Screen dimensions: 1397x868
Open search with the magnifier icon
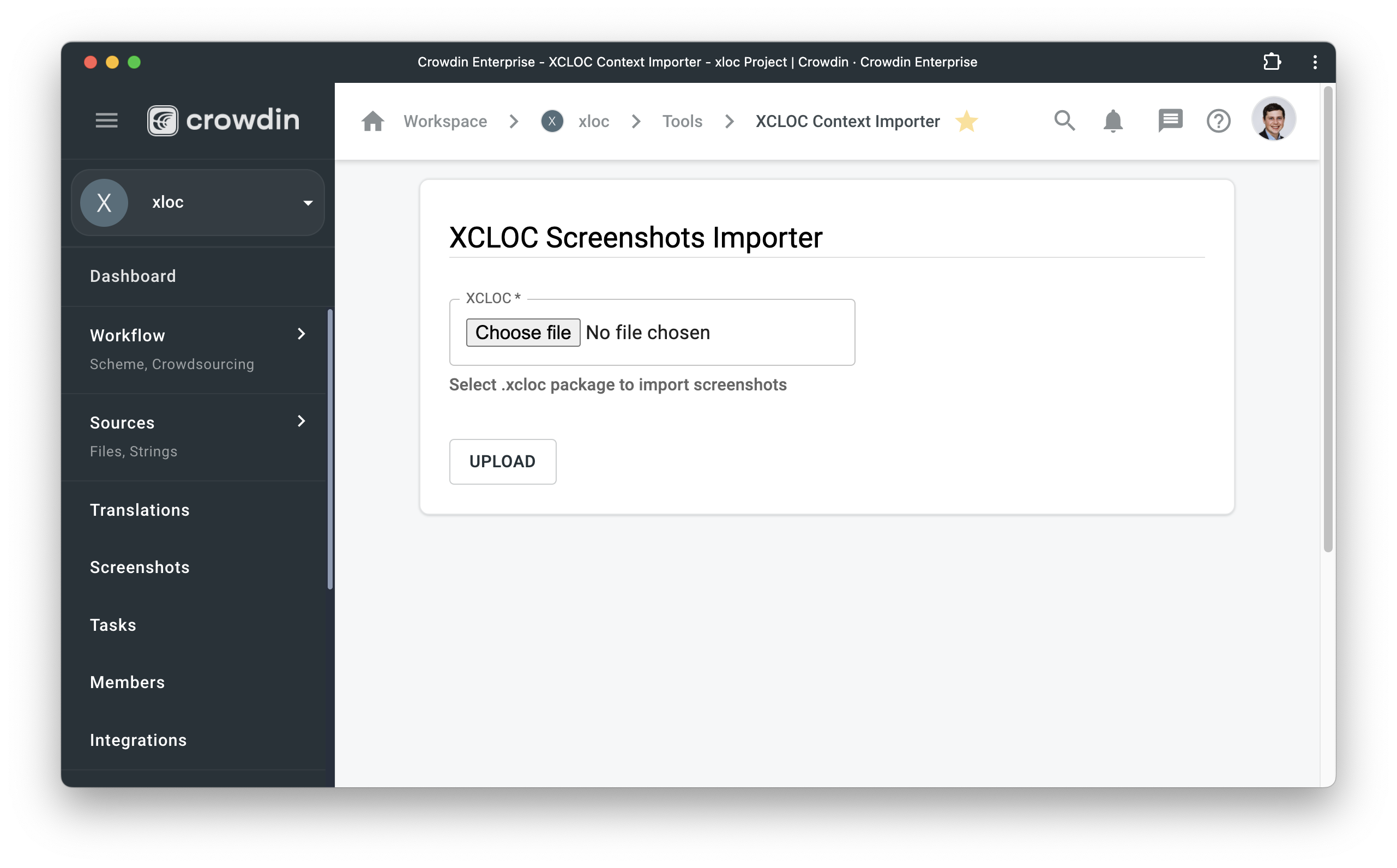[1065, 120]
